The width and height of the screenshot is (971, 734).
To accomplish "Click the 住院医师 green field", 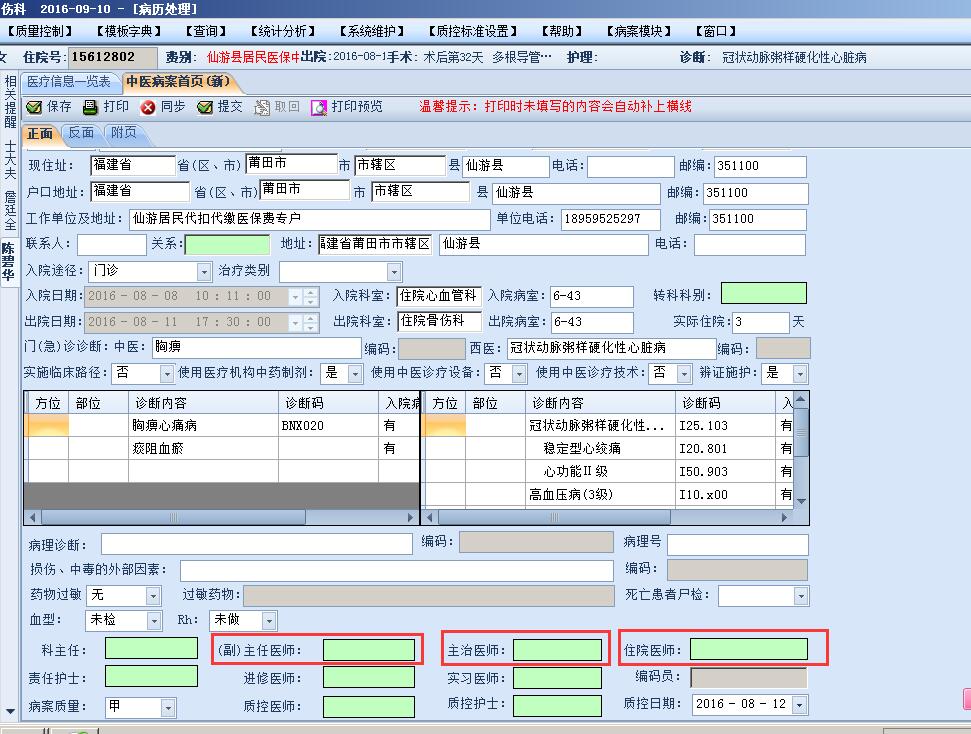I will coord(749,649).
